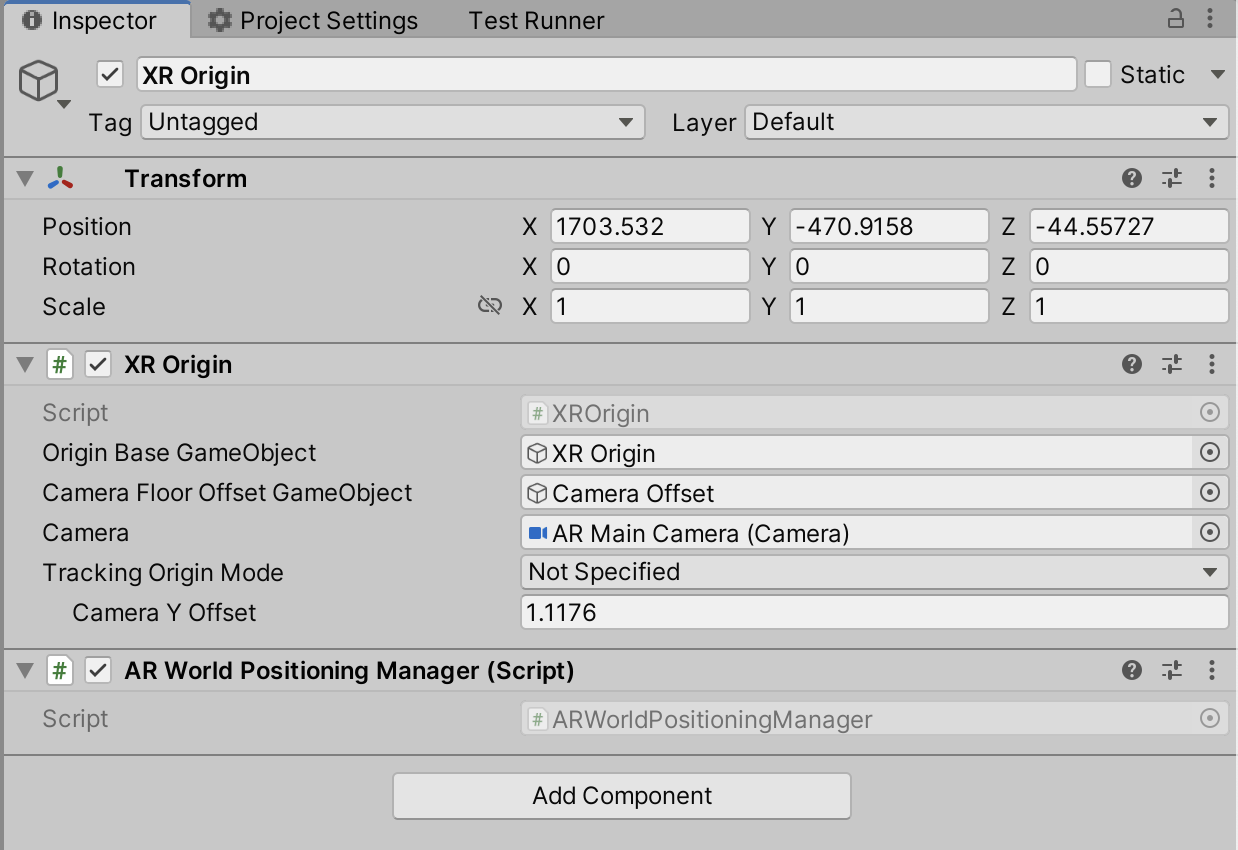Click the XR Origin component script icon

pyautogui.click(x=60, y=365)
